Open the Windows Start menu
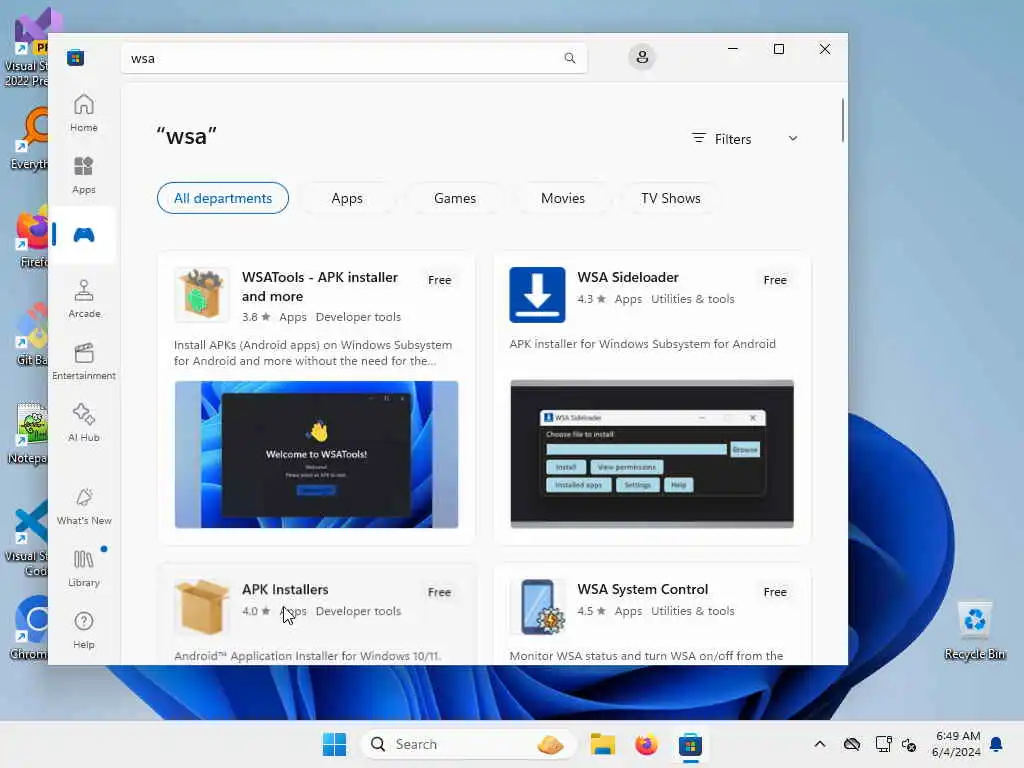 [334, 744]
